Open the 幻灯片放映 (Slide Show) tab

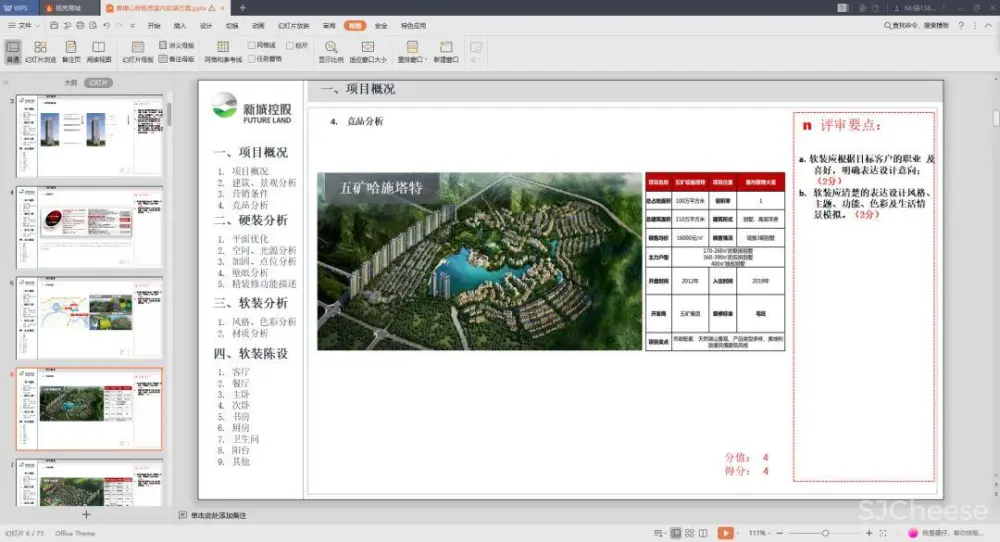coord(293,25)
